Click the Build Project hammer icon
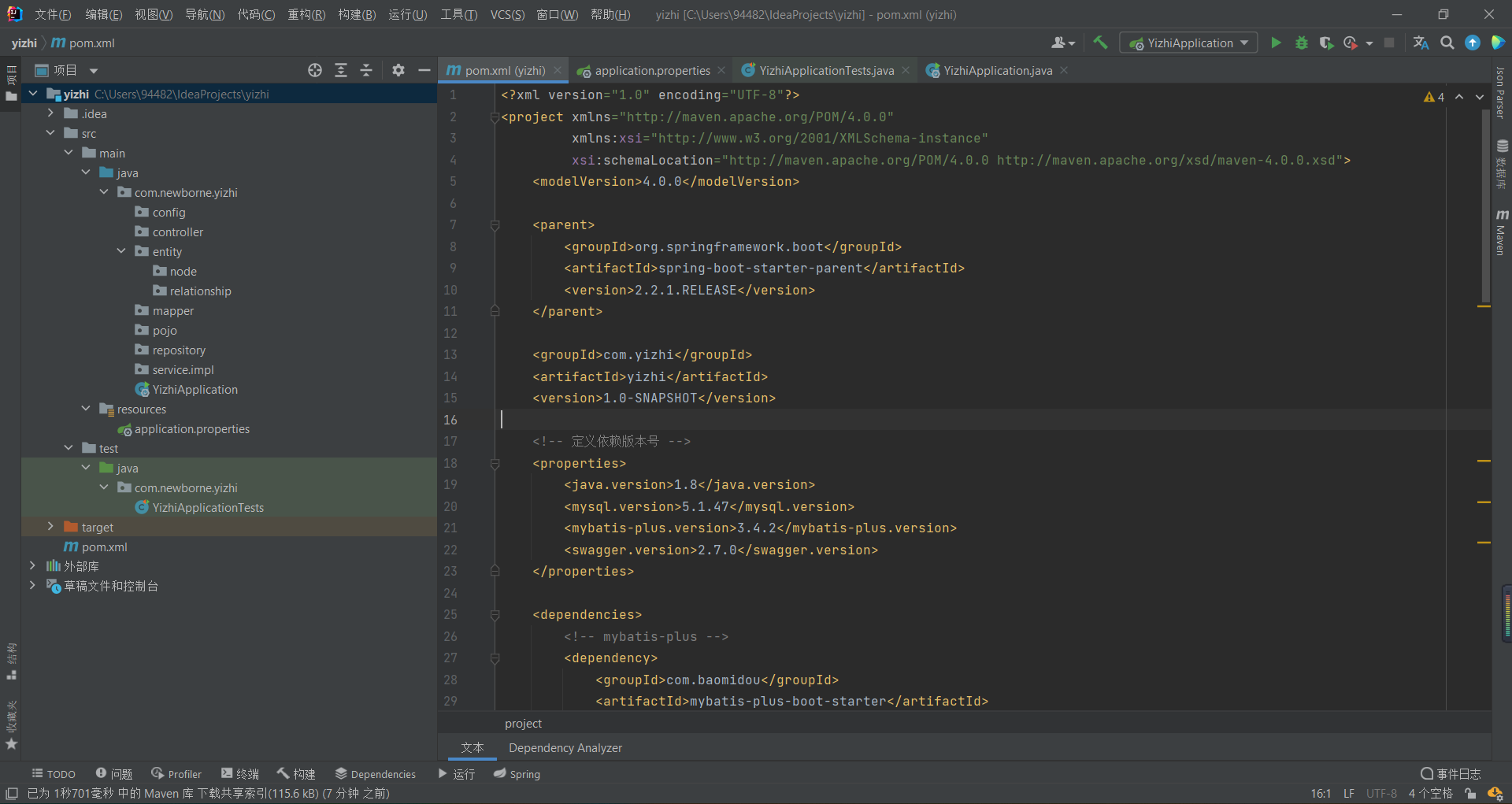1512x804 pixels. (1100, 43)
